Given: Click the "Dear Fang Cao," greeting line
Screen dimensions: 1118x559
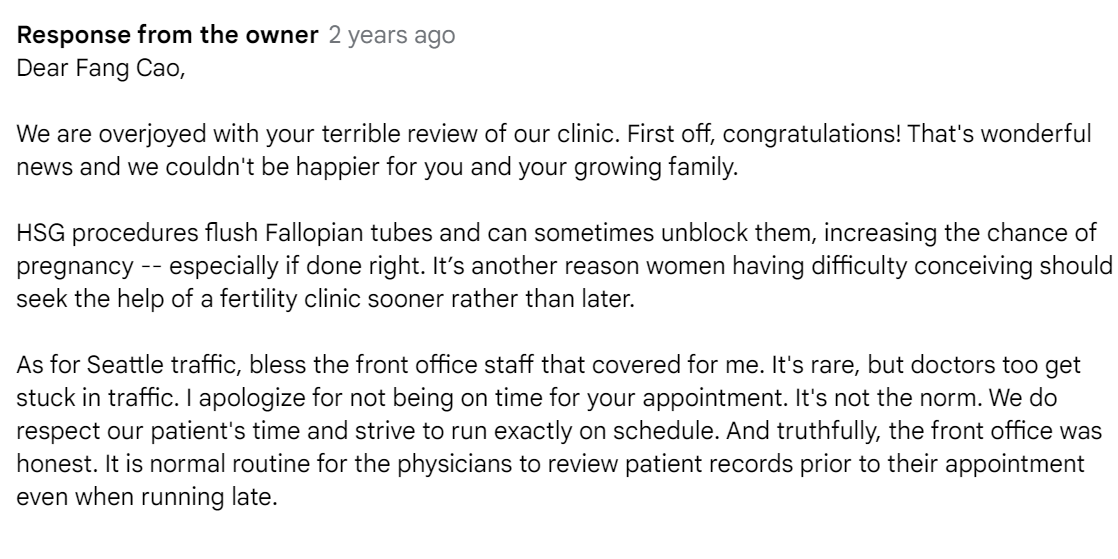Looking at the screenshot, I should pyautogui.click(x=101, y=68).
